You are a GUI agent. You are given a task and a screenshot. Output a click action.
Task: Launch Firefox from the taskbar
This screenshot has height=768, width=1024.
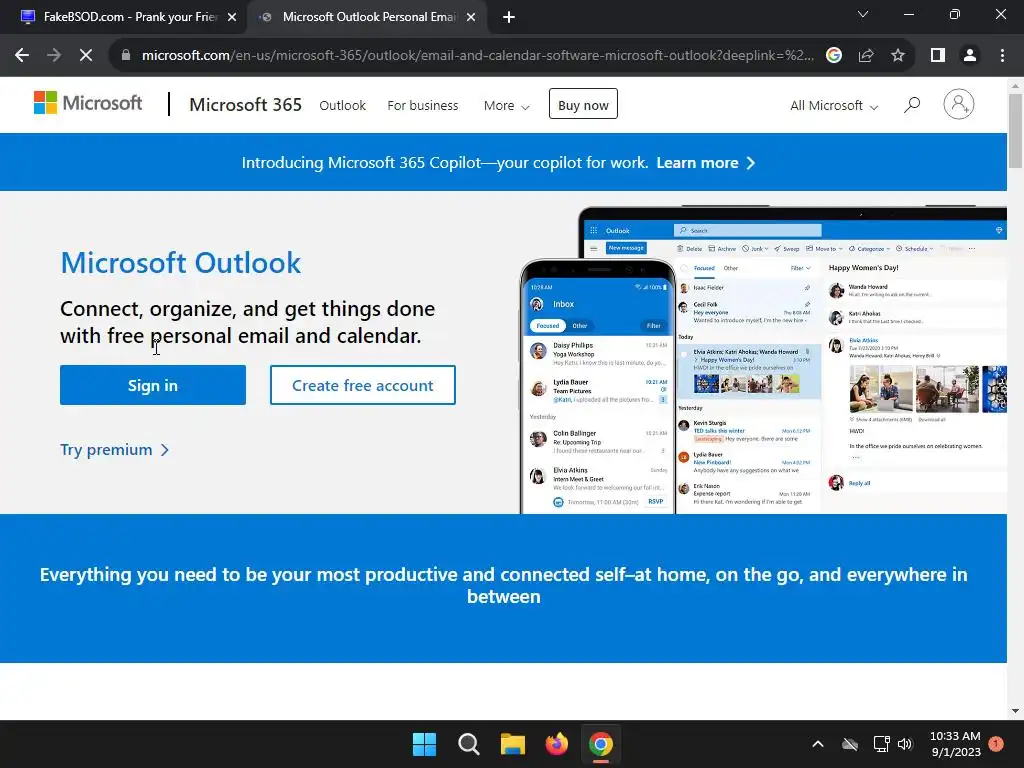click(556, 744)
